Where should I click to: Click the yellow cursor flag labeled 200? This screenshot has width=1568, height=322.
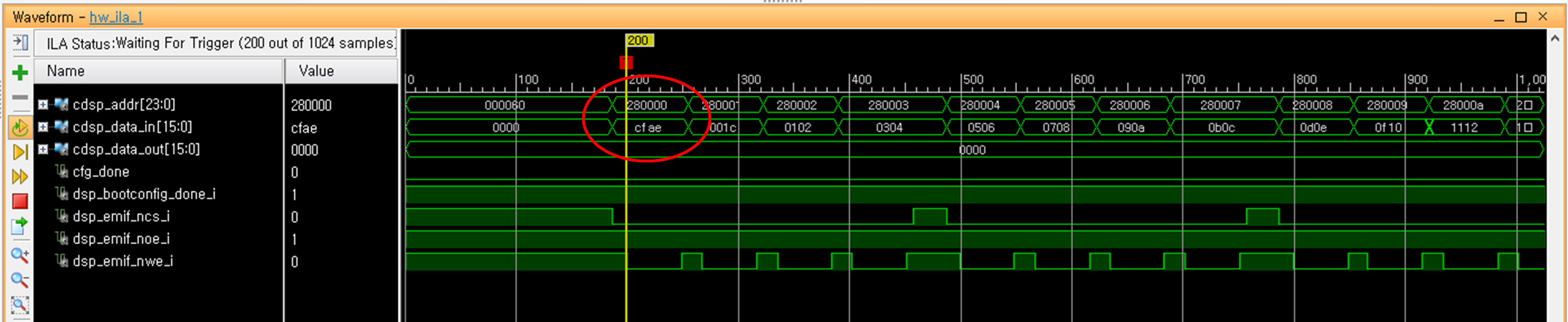pyautogui.click(x=638, y=41)
